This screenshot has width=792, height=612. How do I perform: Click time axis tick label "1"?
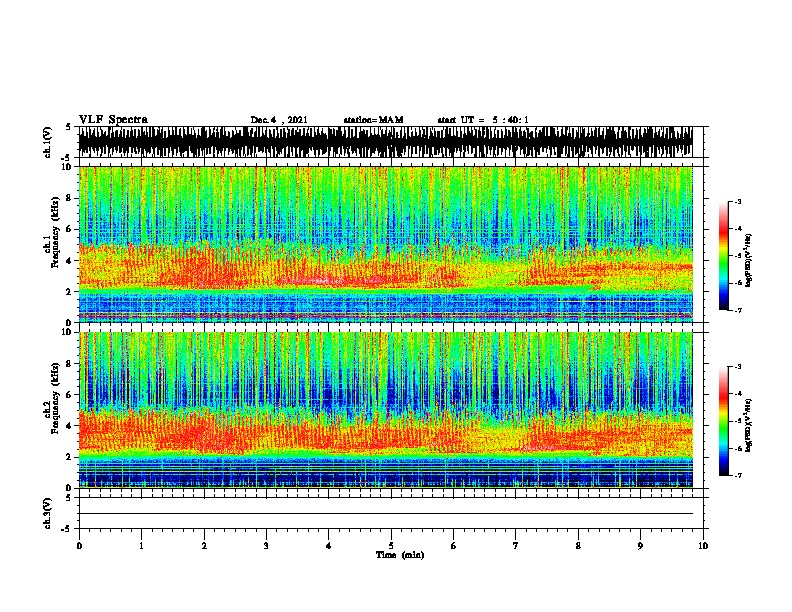[141, 546]
